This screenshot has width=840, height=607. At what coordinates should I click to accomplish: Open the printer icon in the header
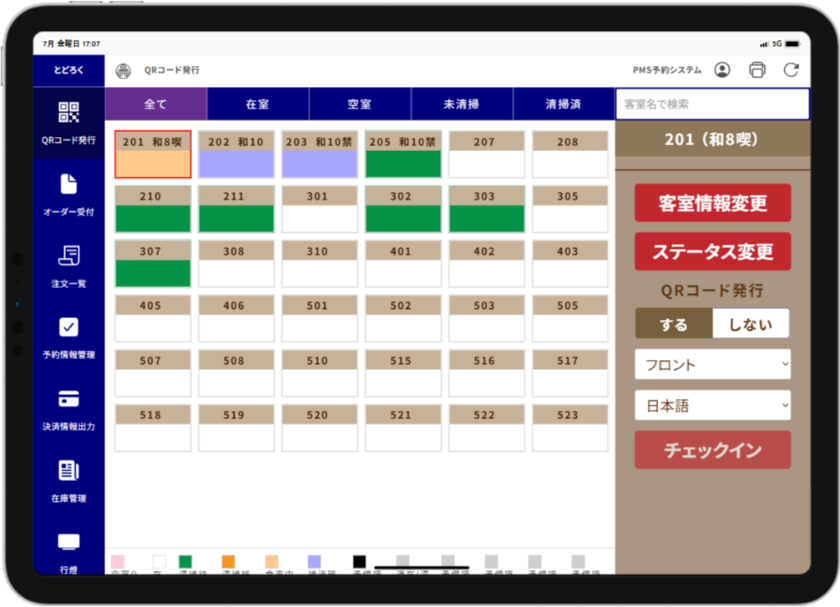[757, 71]
